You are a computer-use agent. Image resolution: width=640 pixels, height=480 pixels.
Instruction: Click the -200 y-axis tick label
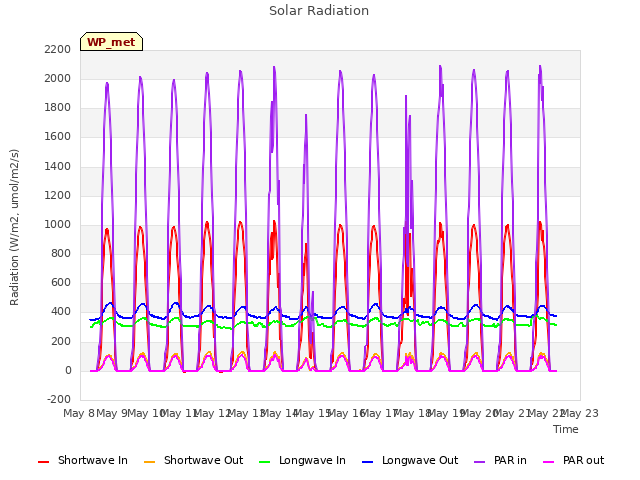(59, 399)
